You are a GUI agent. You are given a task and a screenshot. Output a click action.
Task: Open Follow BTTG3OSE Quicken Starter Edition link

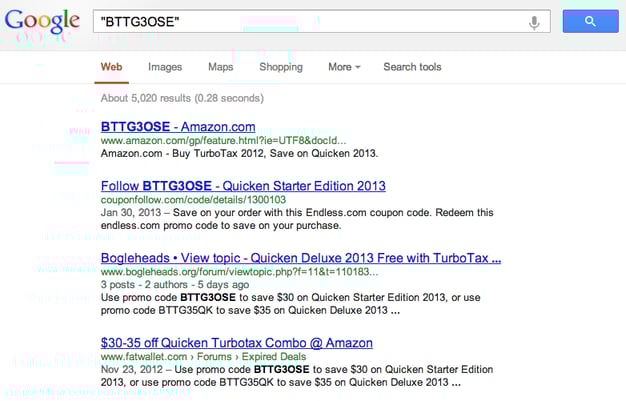coord(243,186)
